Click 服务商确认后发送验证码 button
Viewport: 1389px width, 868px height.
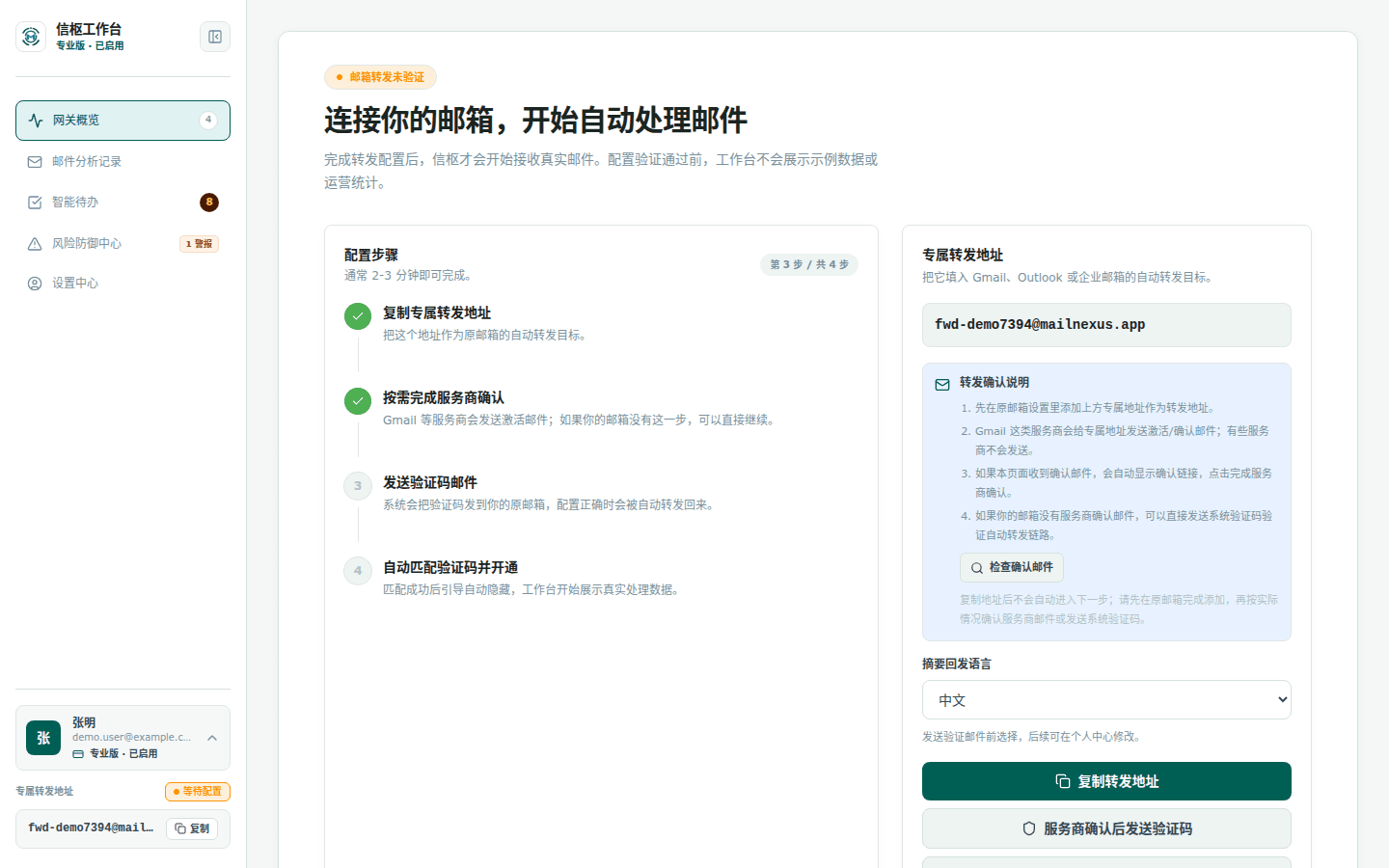tap(1106, 828)
